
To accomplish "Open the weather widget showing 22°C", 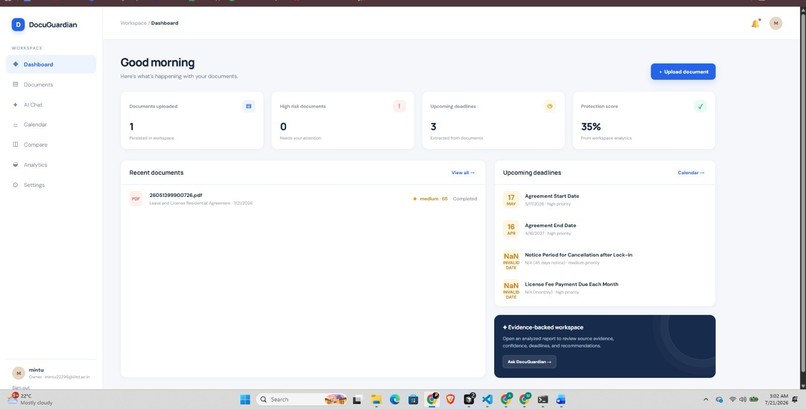I will tap(31, 399).
